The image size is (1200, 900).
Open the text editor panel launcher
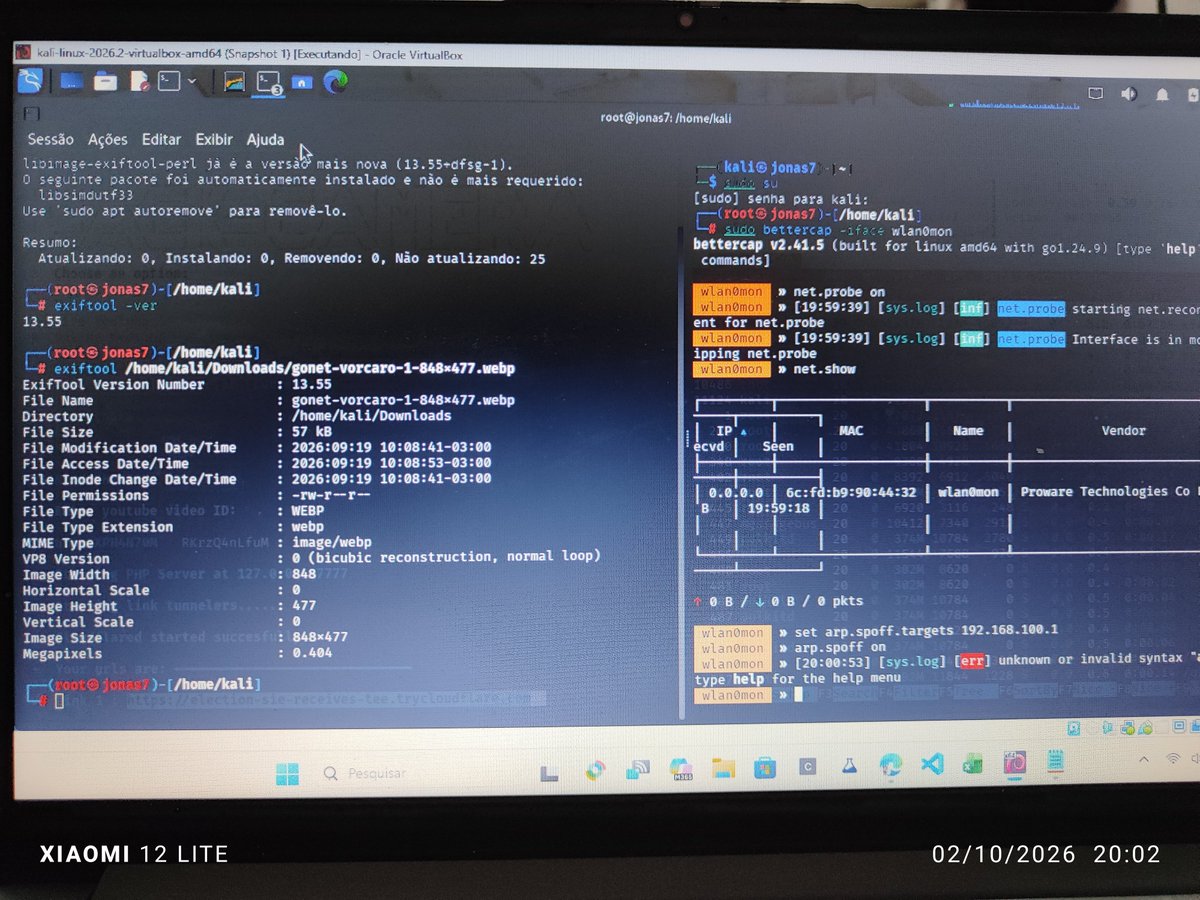(139, 81)
